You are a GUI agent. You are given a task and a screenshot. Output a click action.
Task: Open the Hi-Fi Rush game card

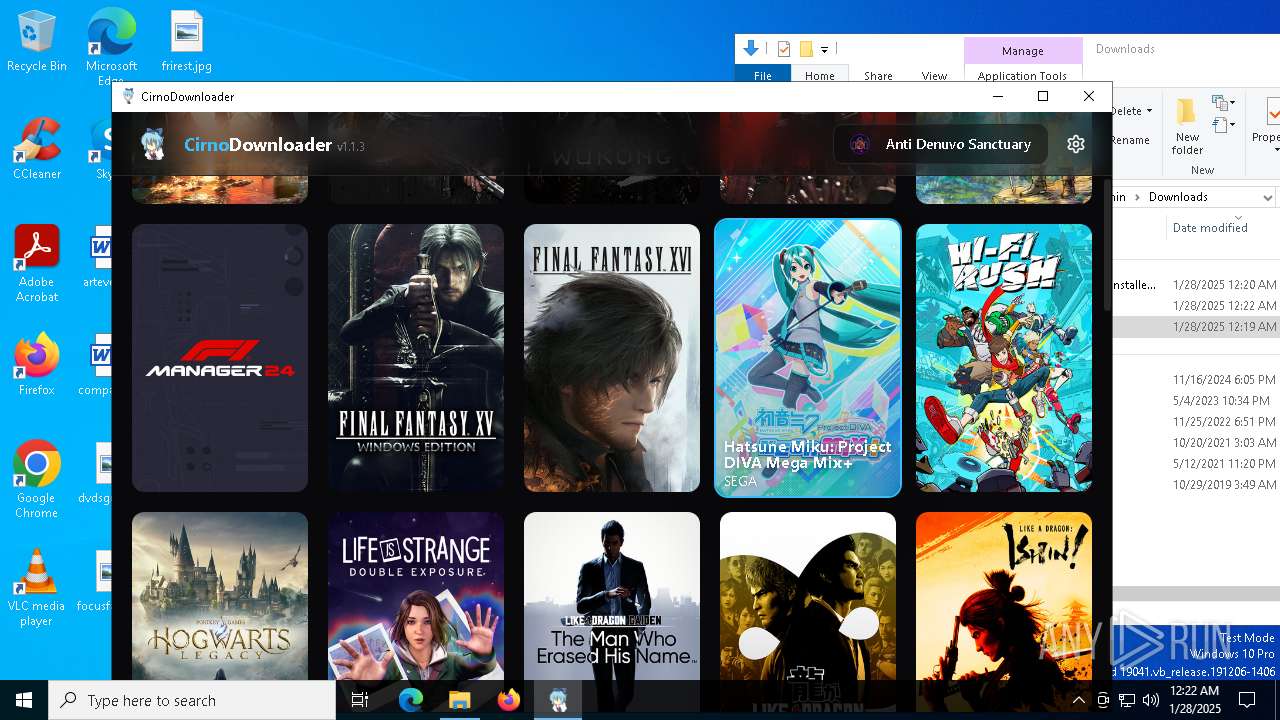point(1004,358)
